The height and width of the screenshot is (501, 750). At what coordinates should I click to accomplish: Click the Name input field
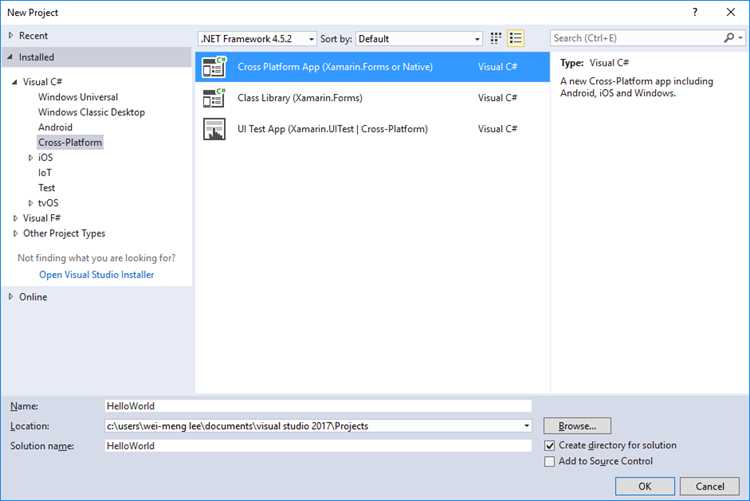[318, 406]
